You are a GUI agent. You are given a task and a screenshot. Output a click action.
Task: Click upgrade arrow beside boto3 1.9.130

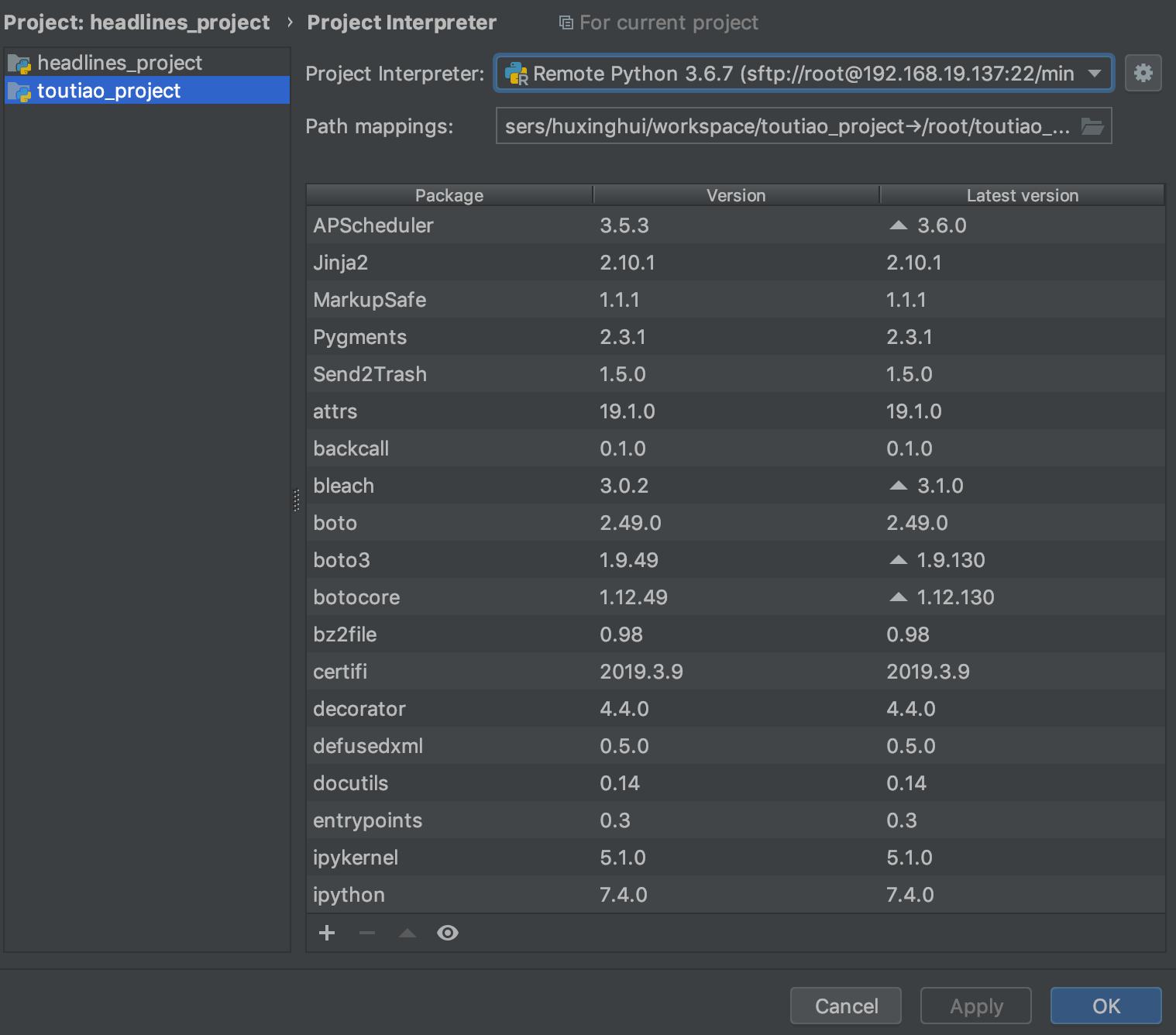(898, 560)
